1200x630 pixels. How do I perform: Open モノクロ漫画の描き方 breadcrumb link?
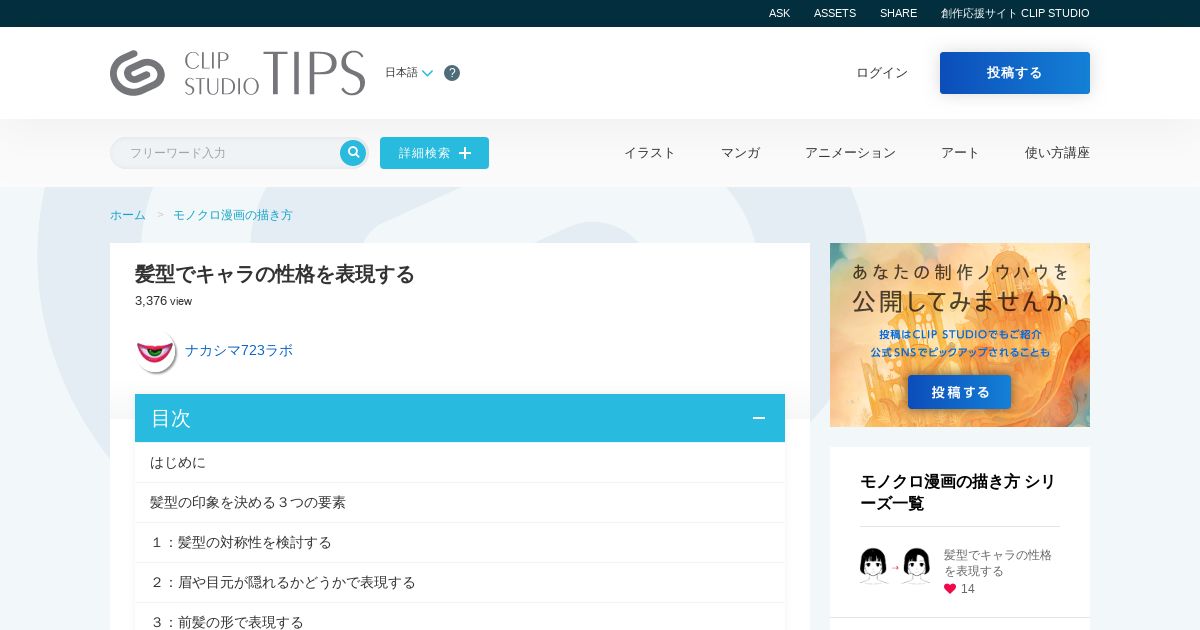233,215
